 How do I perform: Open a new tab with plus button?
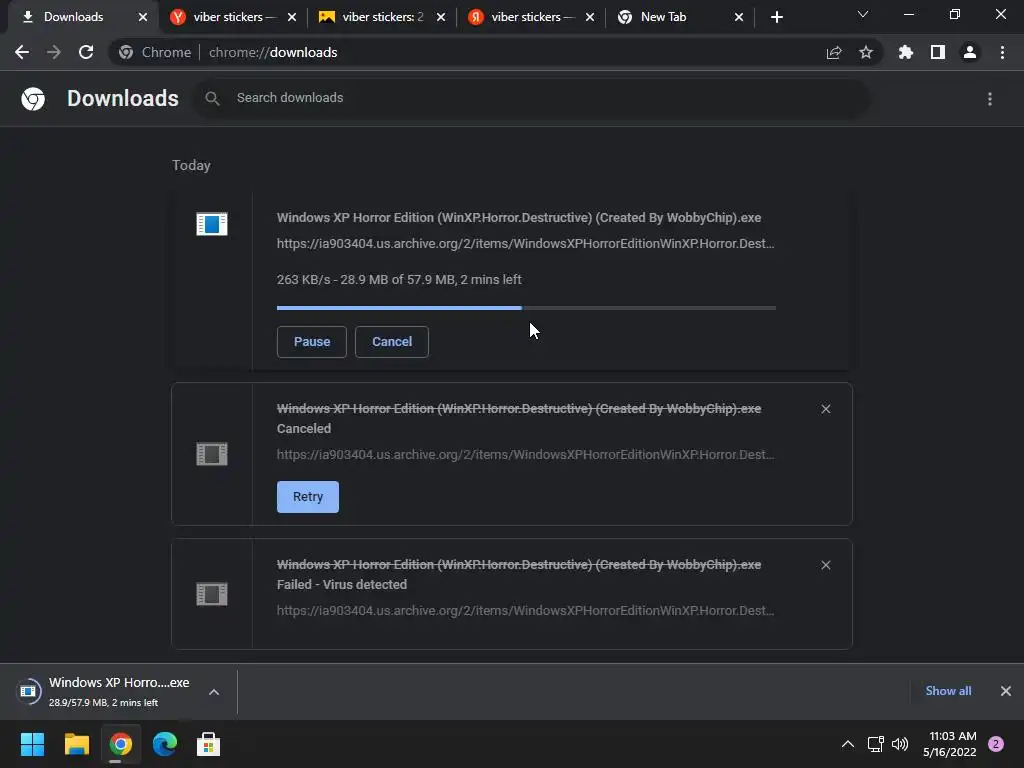pos(776,17)
